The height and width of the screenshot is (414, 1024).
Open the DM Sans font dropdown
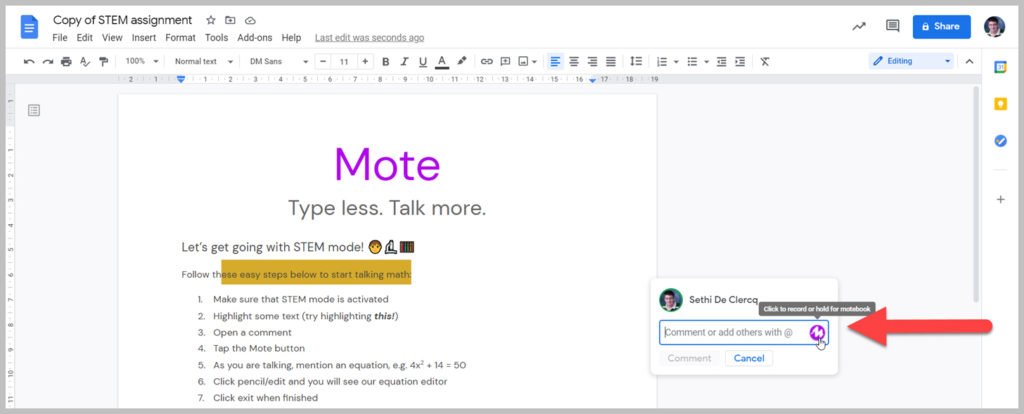click(279, 61)
